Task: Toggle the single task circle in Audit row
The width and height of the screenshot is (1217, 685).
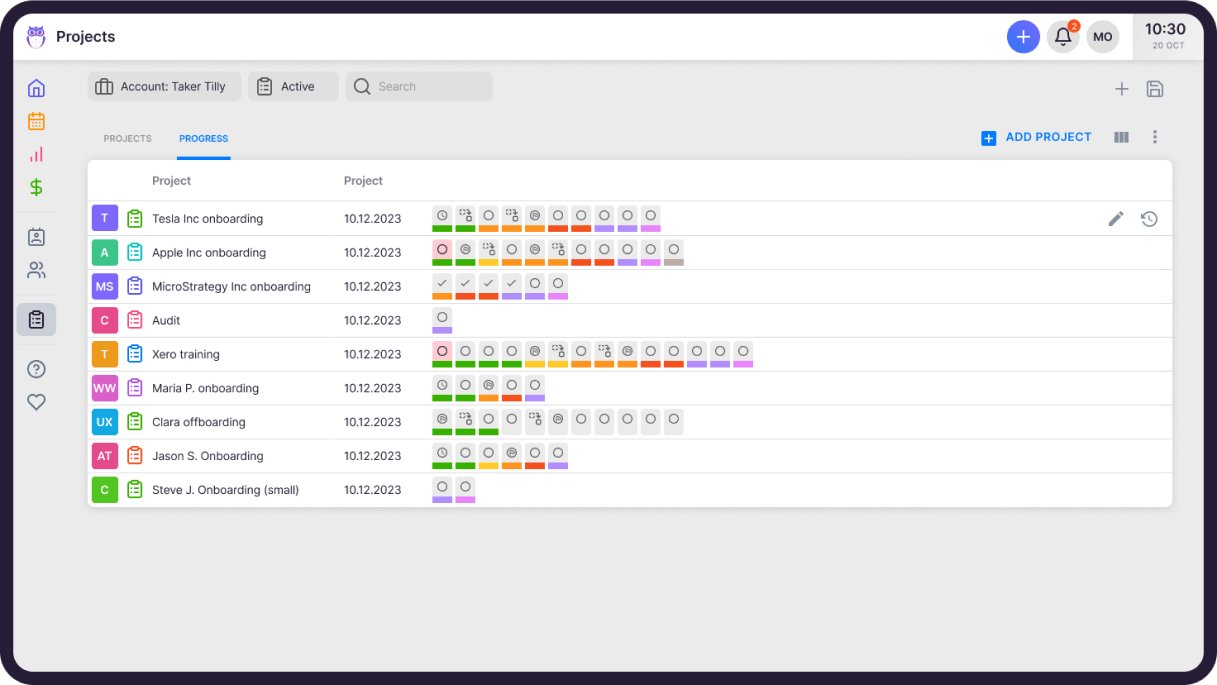Action: click(x=442, y=317)
